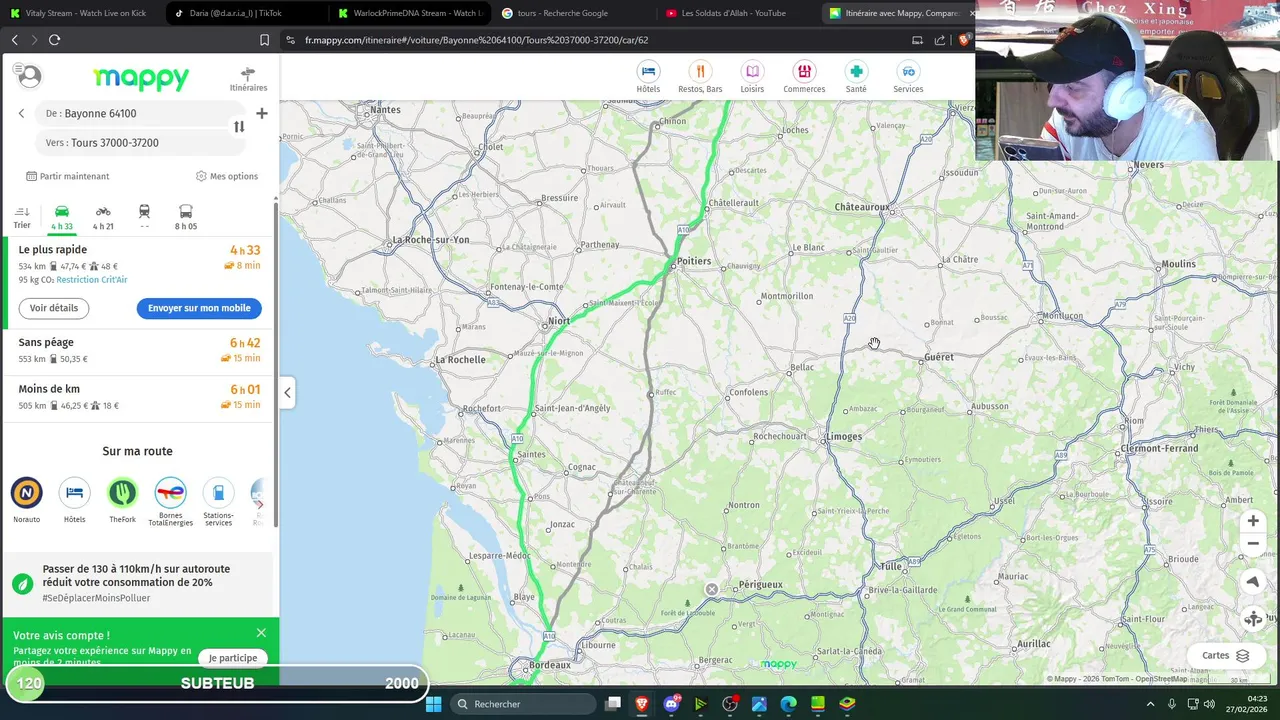Open Santé category
Viewport: 1280px width, 720px height.
pos(856,77)
